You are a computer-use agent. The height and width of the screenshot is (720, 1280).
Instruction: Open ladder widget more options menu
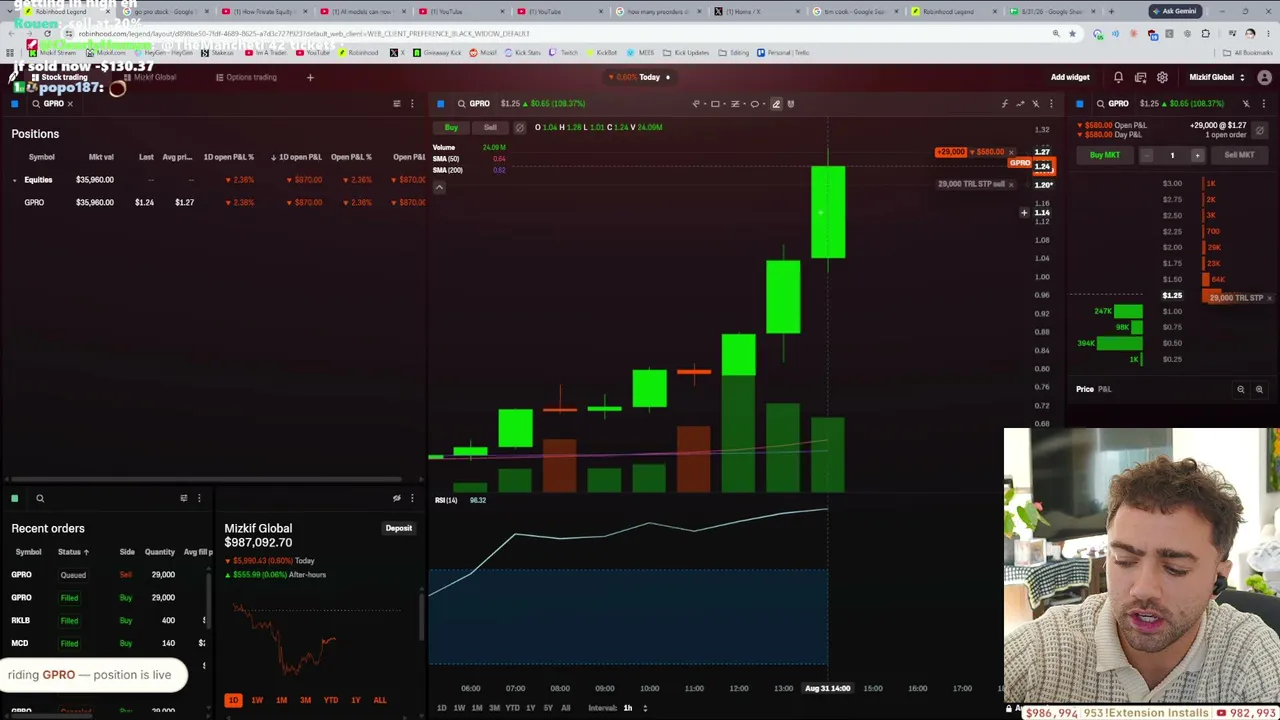point(1264,103)
